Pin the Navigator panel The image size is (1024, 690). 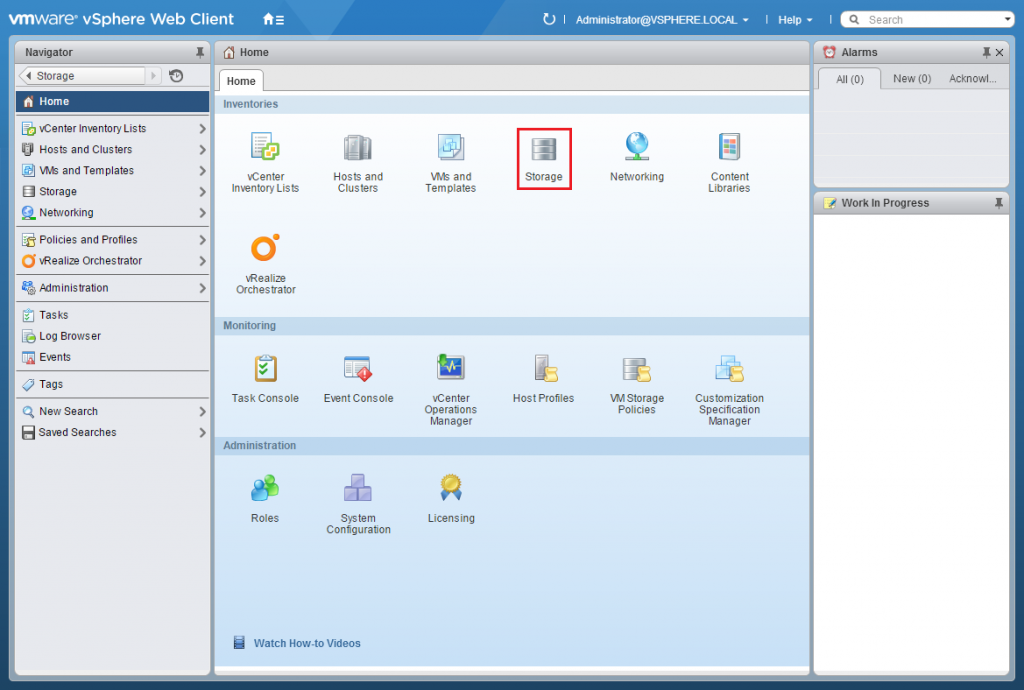[x=200, y=52]
